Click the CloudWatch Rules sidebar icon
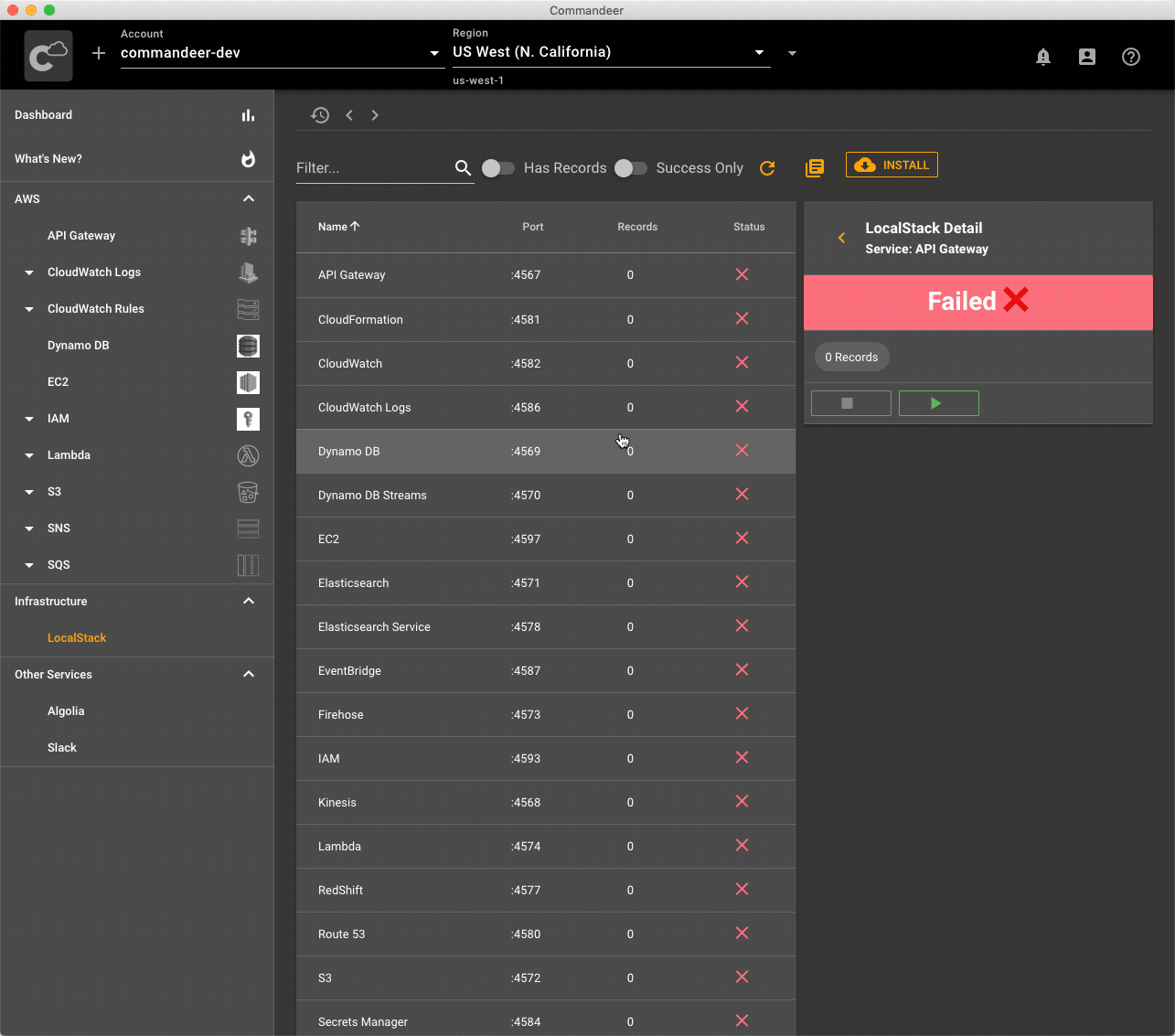 click(248, 309)
